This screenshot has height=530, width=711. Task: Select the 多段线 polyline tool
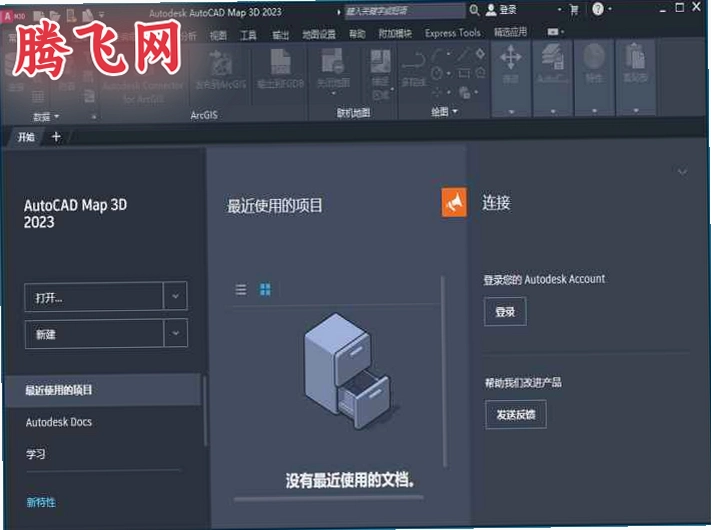point(414,61)
